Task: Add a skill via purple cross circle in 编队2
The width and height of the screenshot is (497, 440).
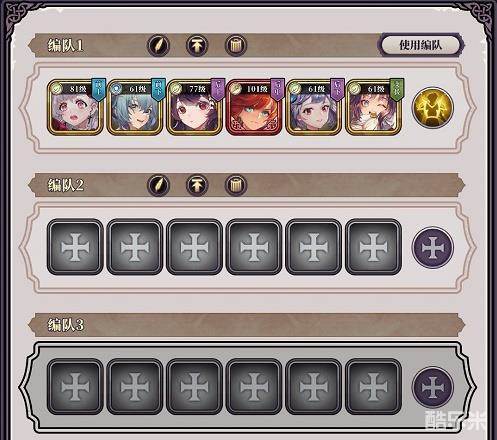Action: pos(433,247)
